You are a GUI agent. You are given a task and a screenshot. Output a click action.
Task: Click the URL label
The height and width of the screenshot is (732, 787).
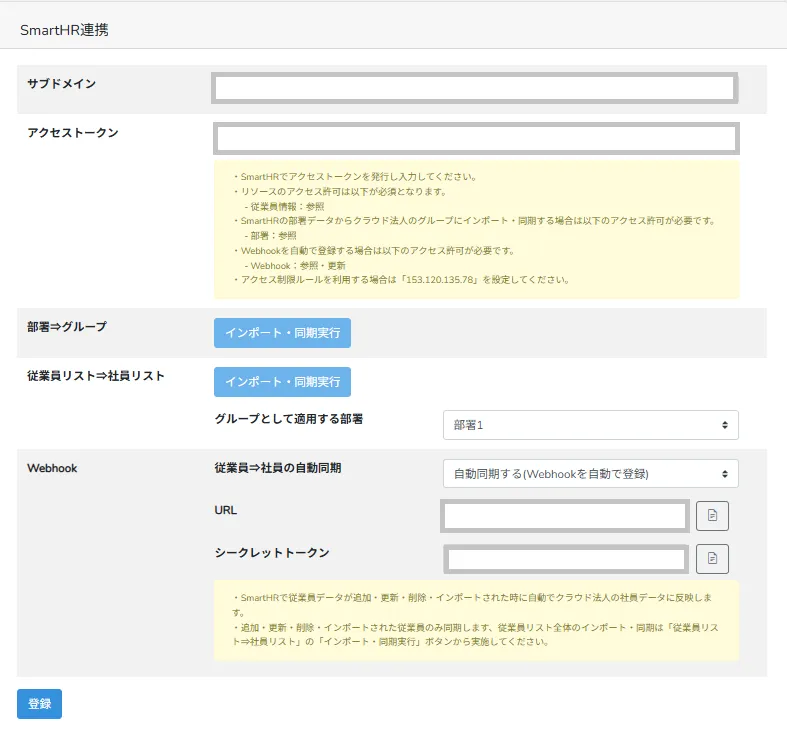[225, 510]
